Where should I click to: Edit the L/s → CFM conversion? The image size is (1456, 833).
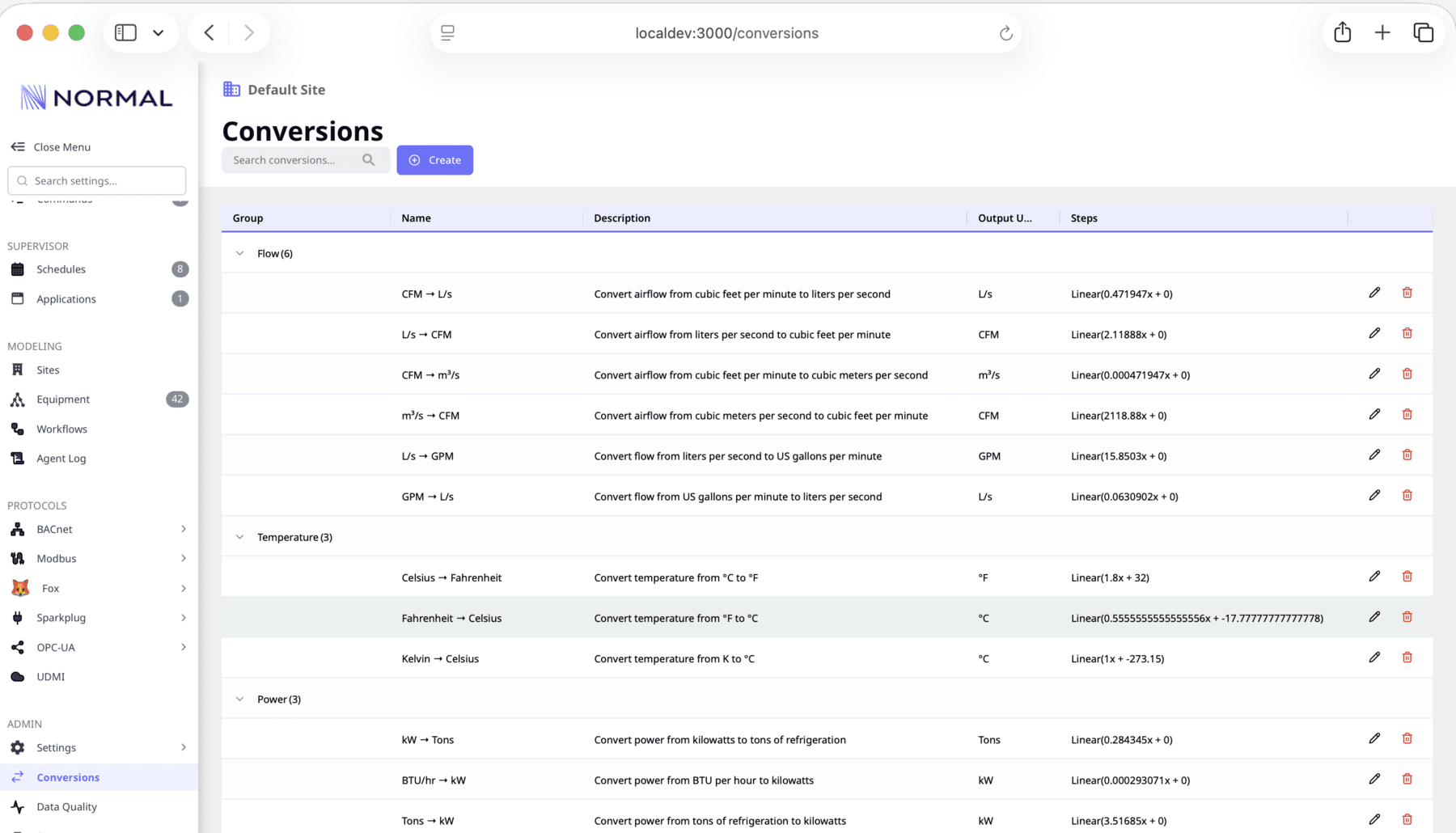click(1374, 333)
